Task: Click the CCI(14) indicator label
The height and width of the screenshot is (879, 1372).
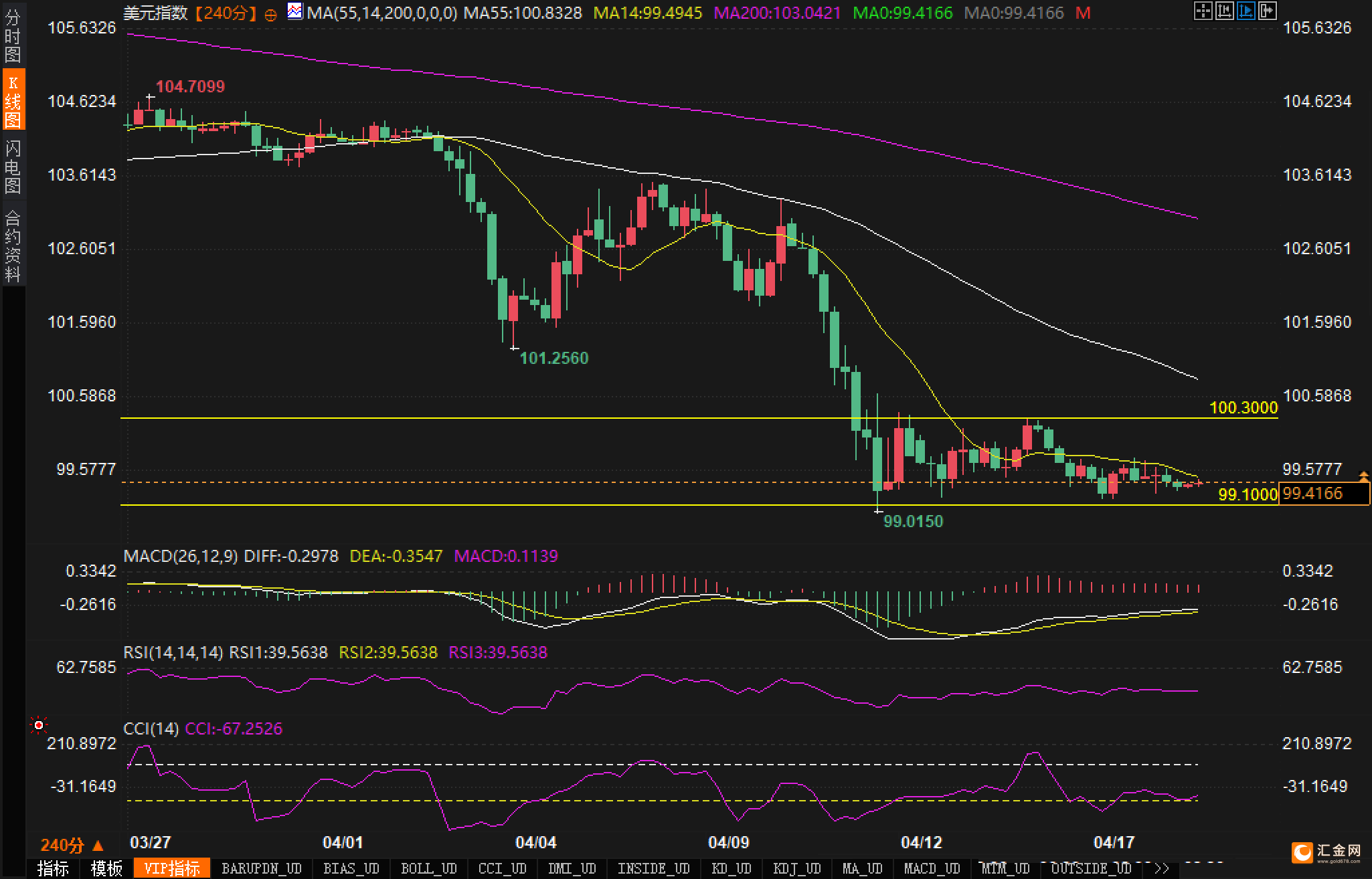Action: pos(151,728)
